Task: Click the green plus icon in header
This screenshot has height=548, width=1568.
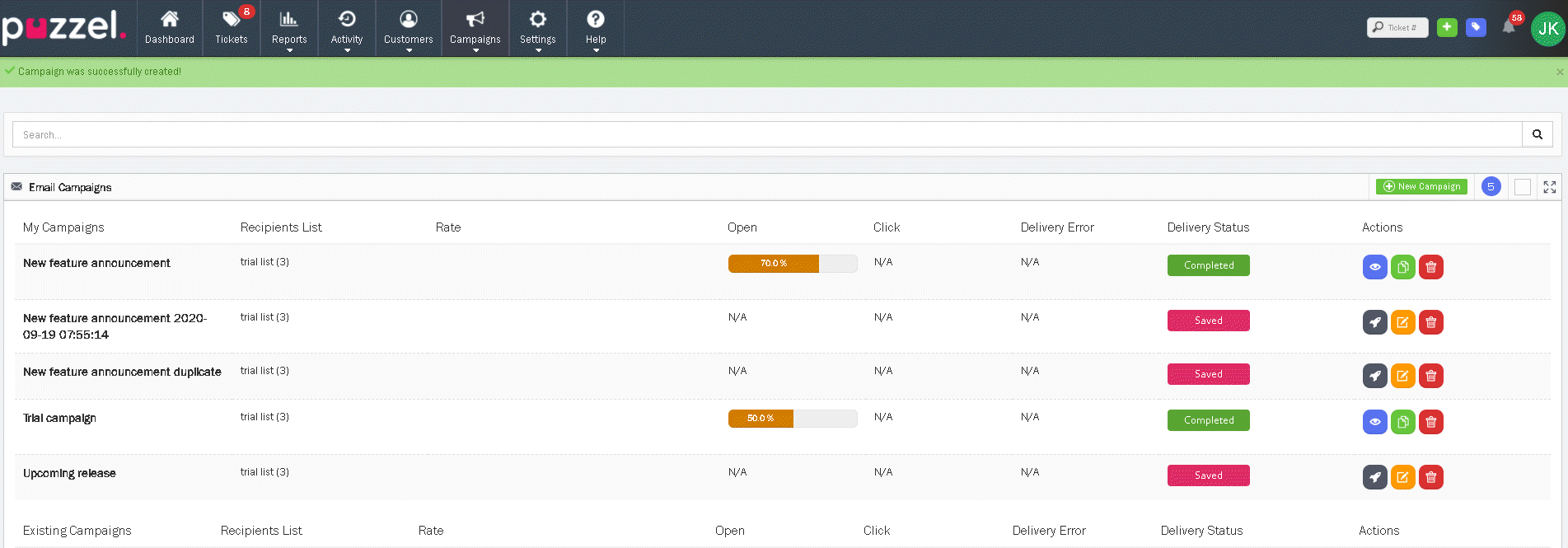Action: 1447,27
